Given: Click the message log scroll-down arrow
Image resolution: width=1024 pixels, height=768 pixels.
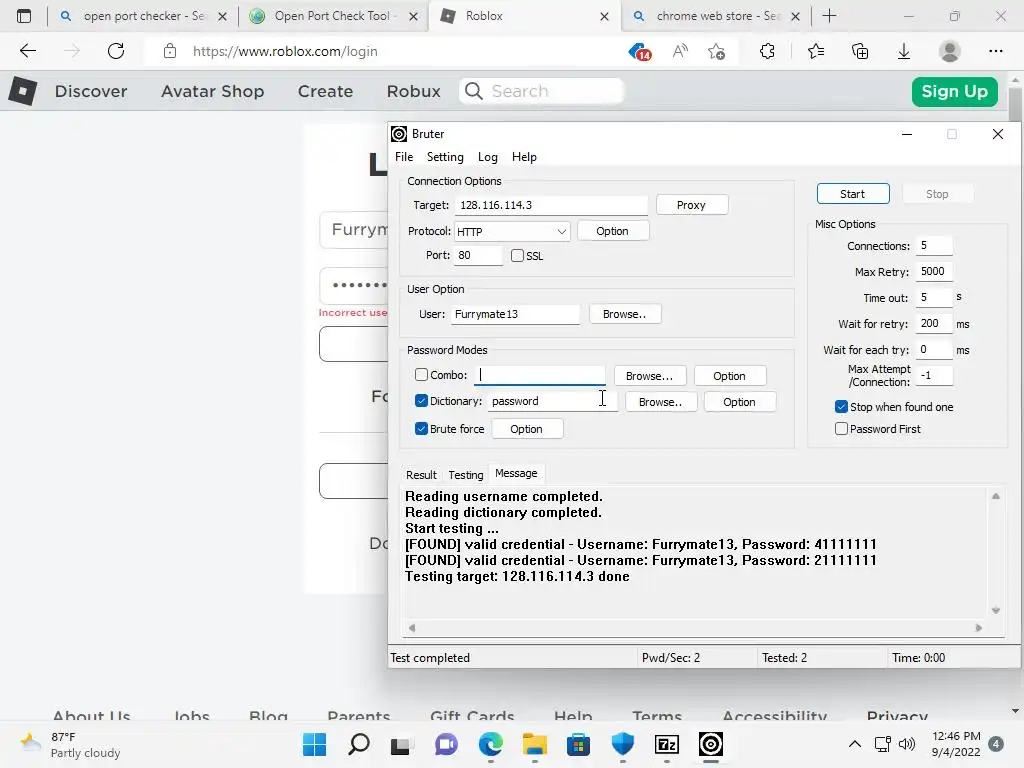Looking at the screenshot, I should [x=996, y=611].
